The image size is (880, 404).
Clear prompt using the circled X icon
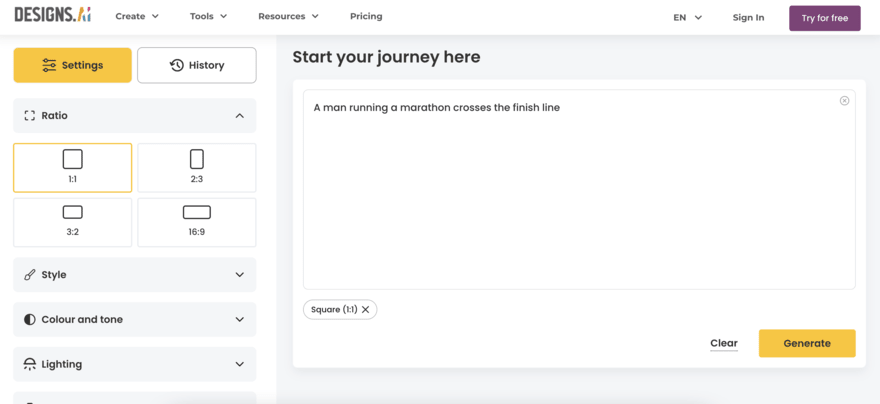[844, 101]
